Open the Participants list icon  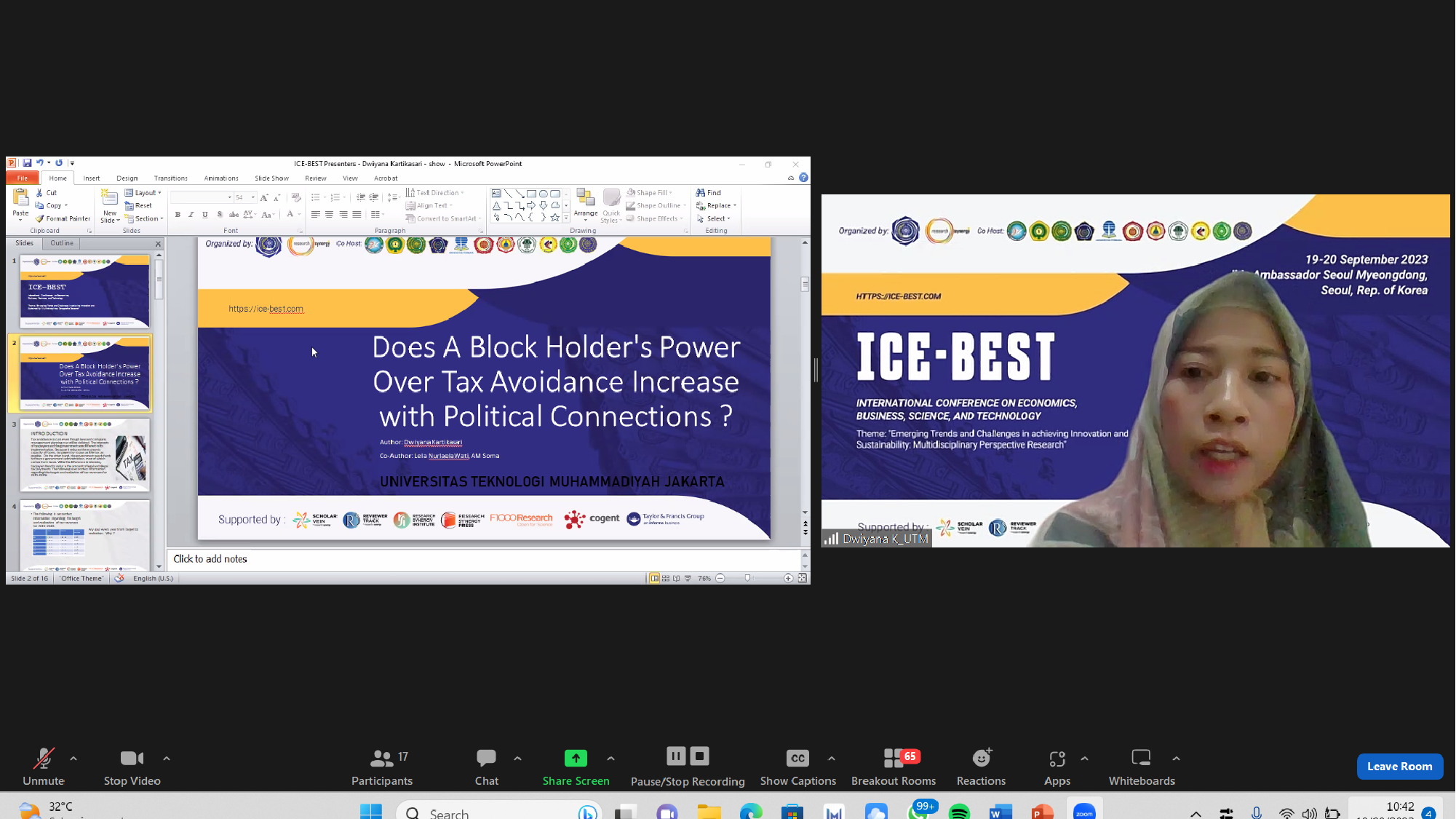[381, 758]
